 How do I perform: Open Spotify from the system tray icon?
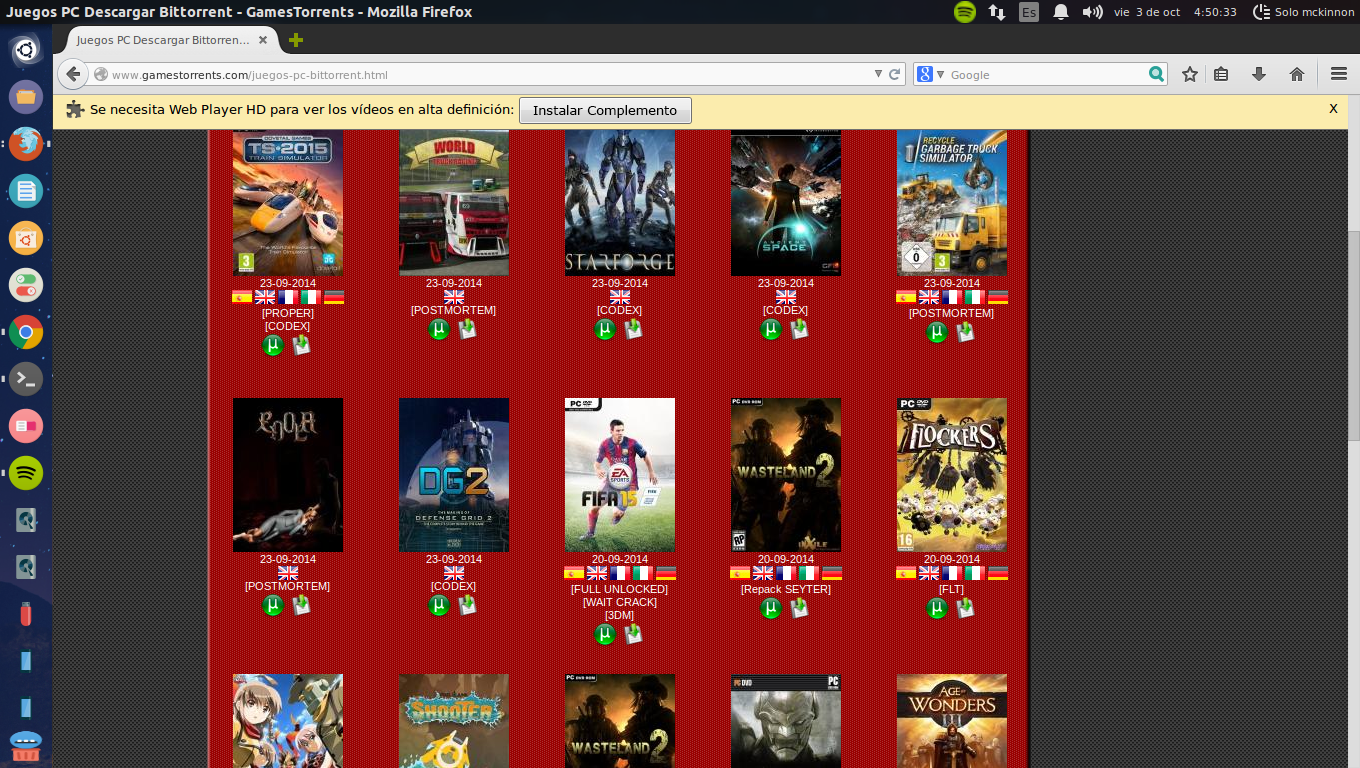click(x=963, y=13)
